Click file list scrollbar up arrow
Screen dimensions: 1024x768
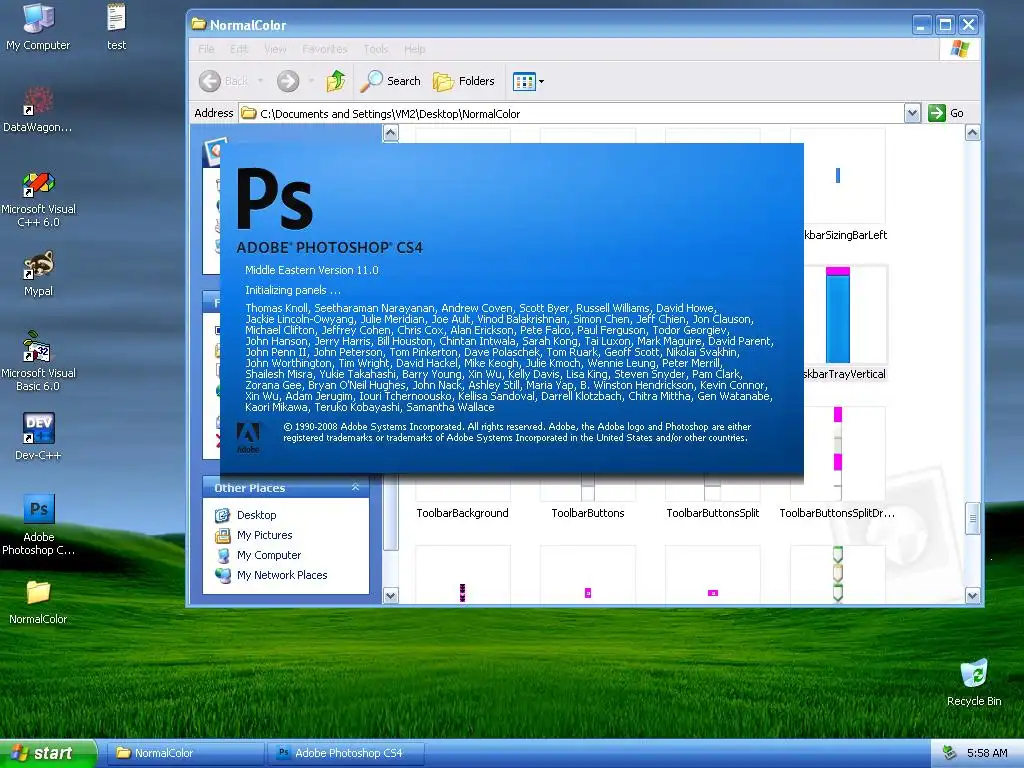pos(972,133)
